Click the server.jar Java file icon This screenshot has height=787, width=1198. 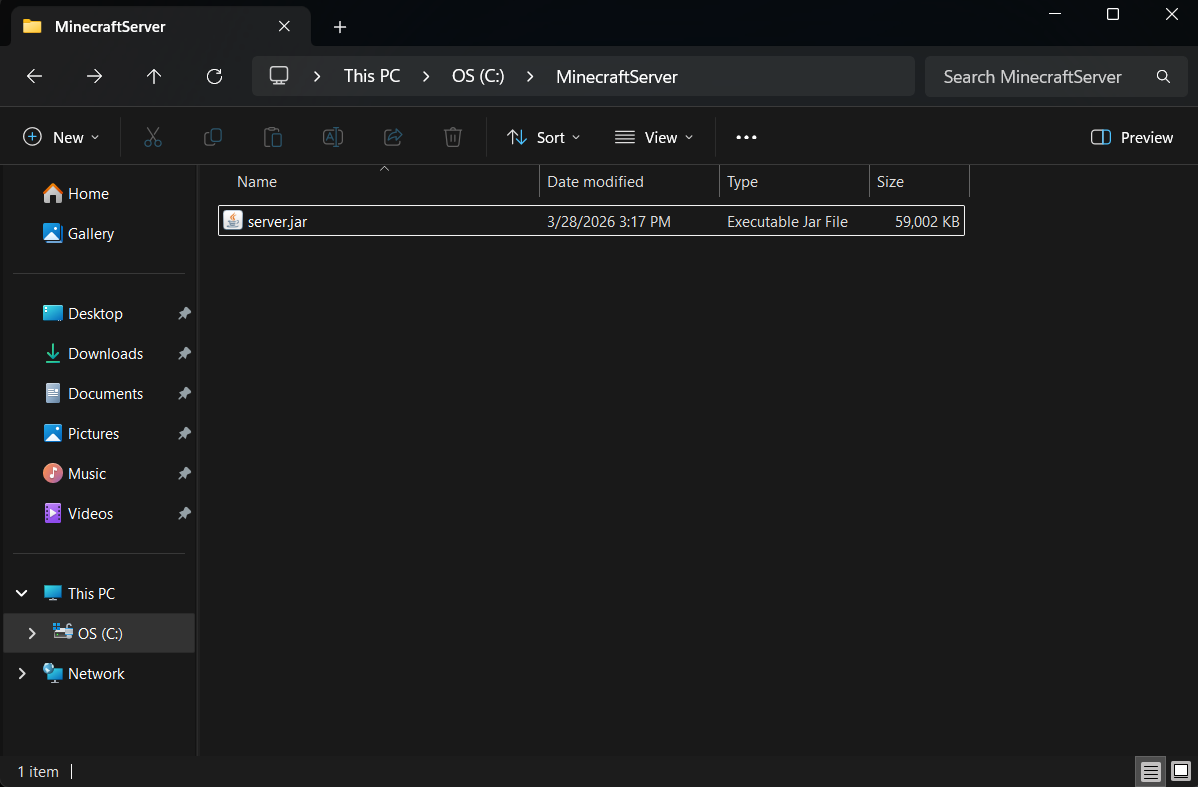click(232, 221)
